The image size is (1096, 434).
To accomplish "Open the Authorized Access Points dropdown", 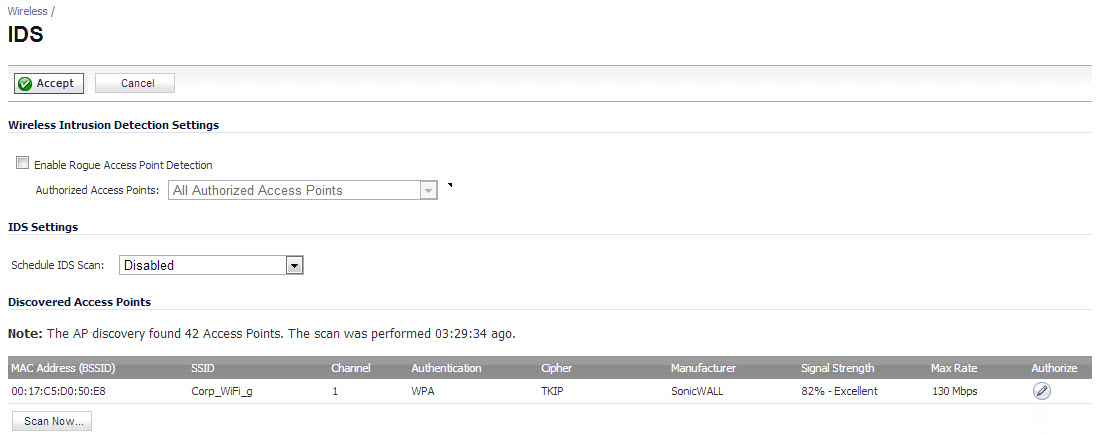I will click(303, 190).
